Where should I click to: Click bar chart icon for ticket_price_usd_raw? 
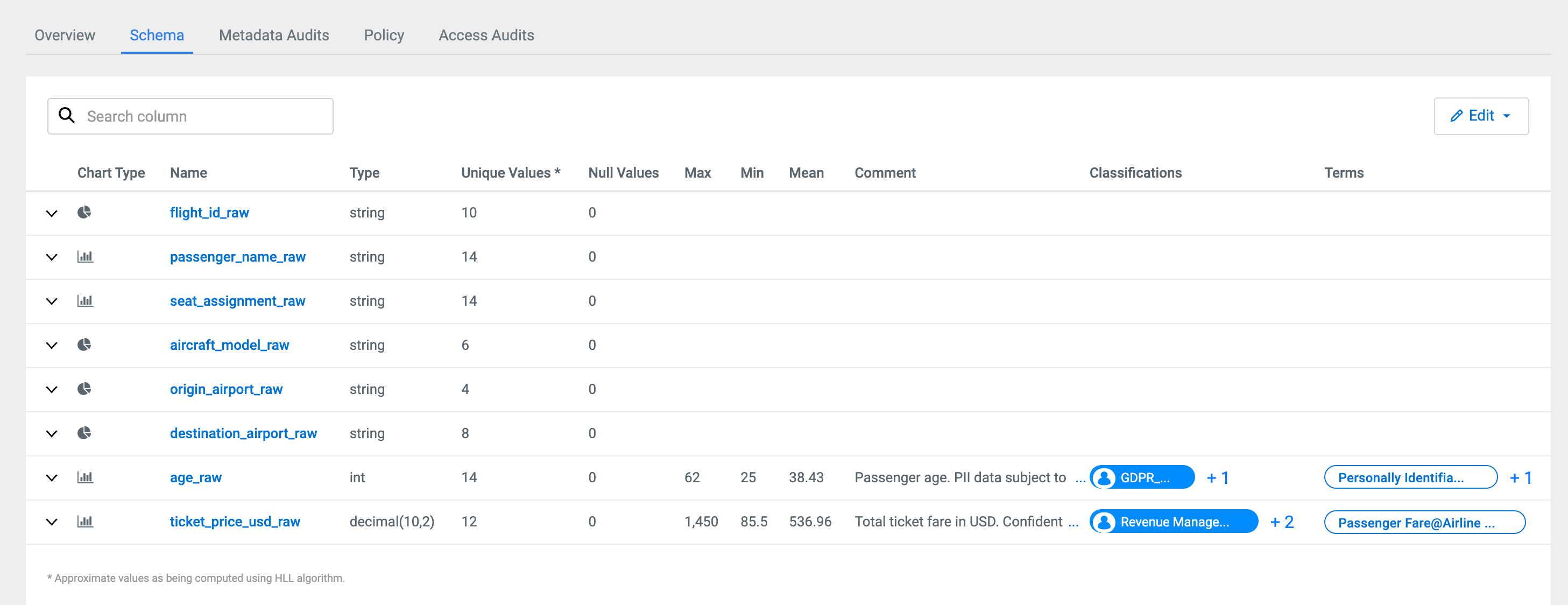click(x=84, y=522)
